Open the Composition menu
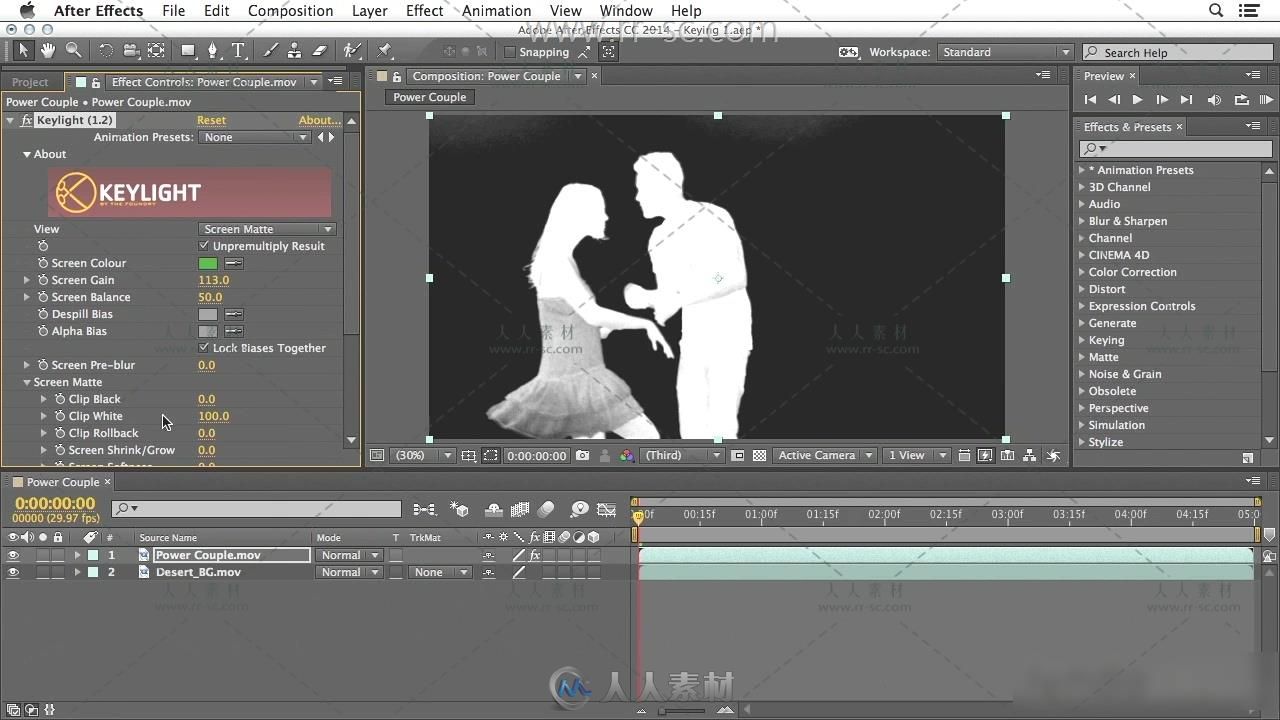Image resolution: width=1280 pixels, height=720 pixels. point(290,10)
